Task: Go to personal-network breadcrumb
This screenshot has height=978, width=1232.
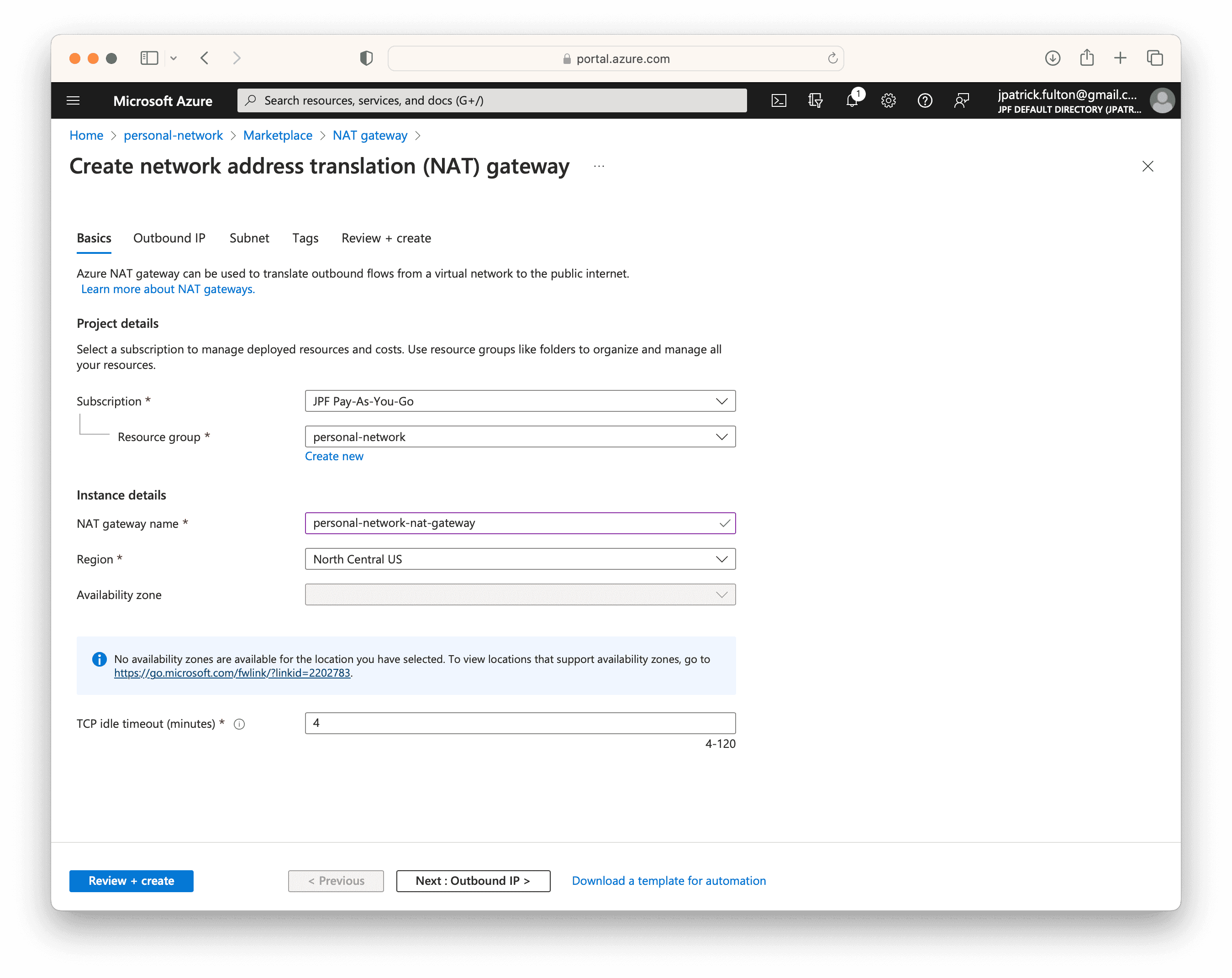Action: coord(173,136)
